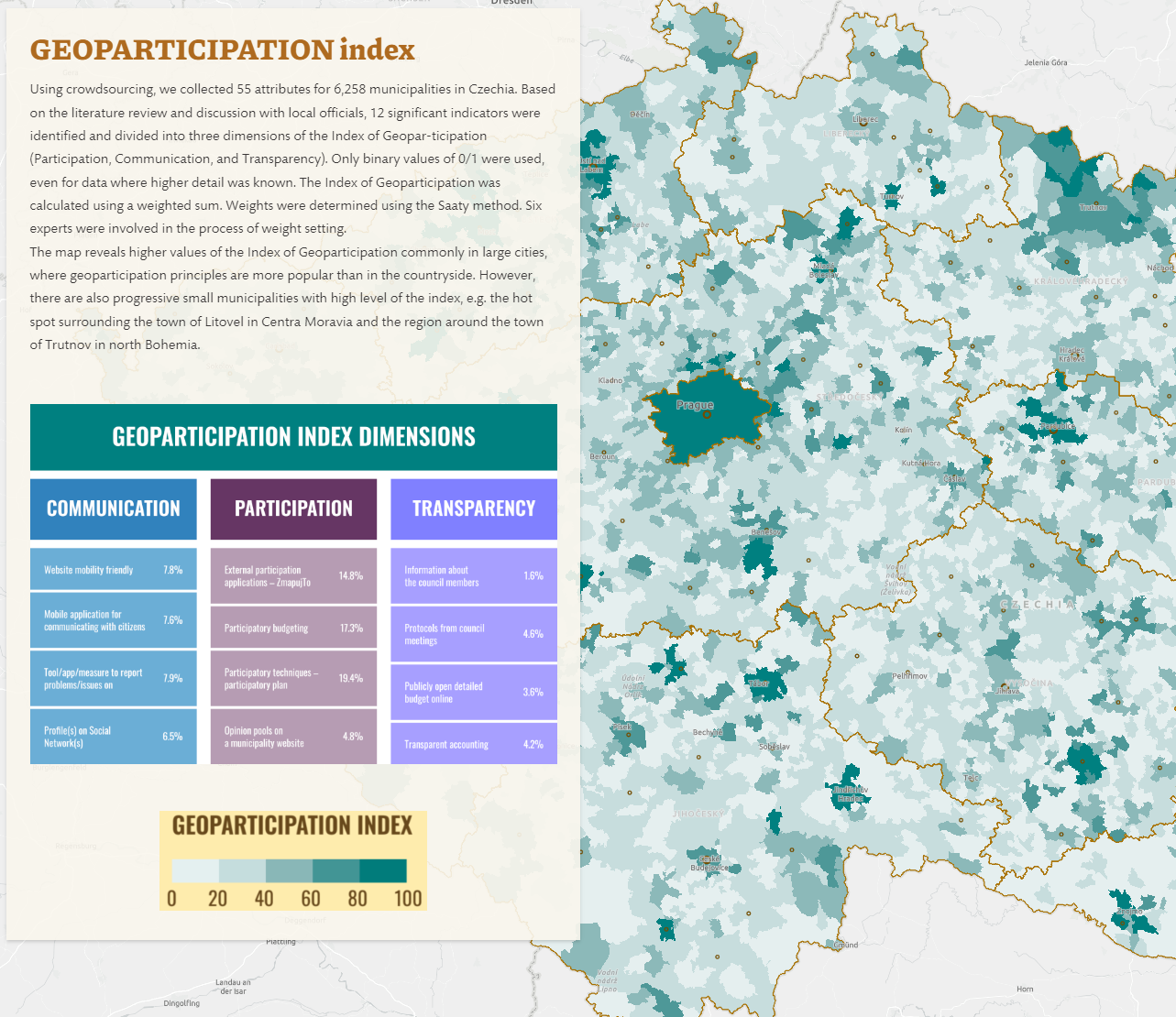Click the Kolín city label
The height and width of the screenshot is (1017, 1176).
coord(903,430)
